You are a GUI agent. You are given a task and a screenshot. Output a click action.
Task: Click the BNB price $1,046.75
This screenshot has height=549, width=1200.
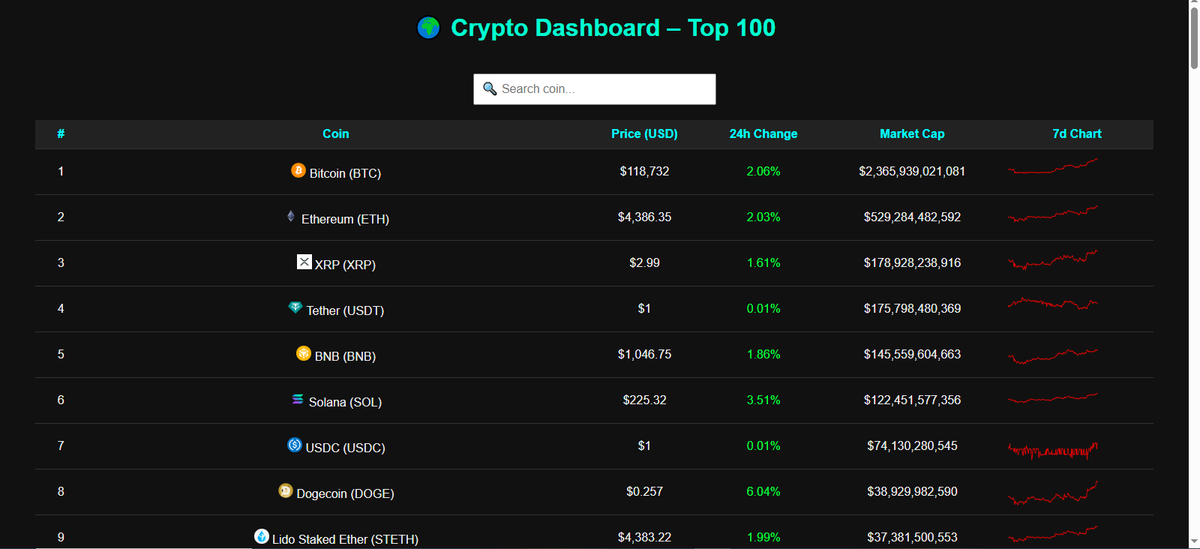coord(645,354)
